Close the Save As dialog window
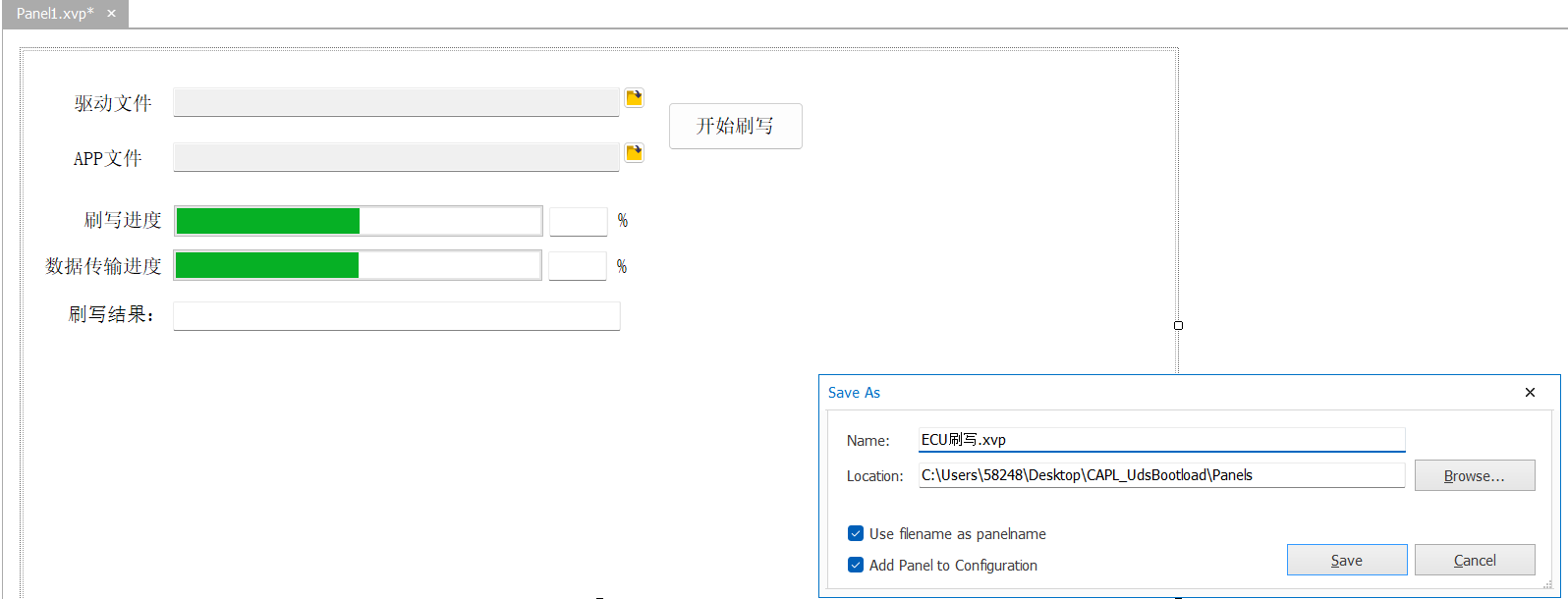The height and width of the screenshot is (599, 1568). click(1530, 392)
